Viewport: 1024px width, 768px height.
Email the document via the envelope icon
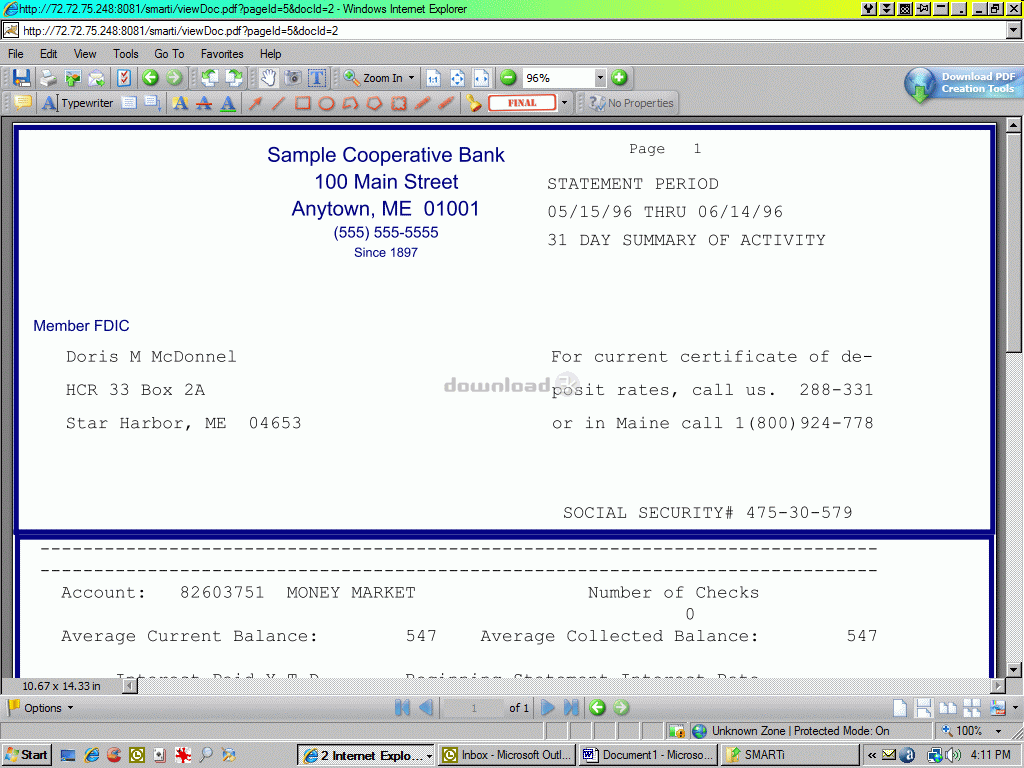[97, 78]
